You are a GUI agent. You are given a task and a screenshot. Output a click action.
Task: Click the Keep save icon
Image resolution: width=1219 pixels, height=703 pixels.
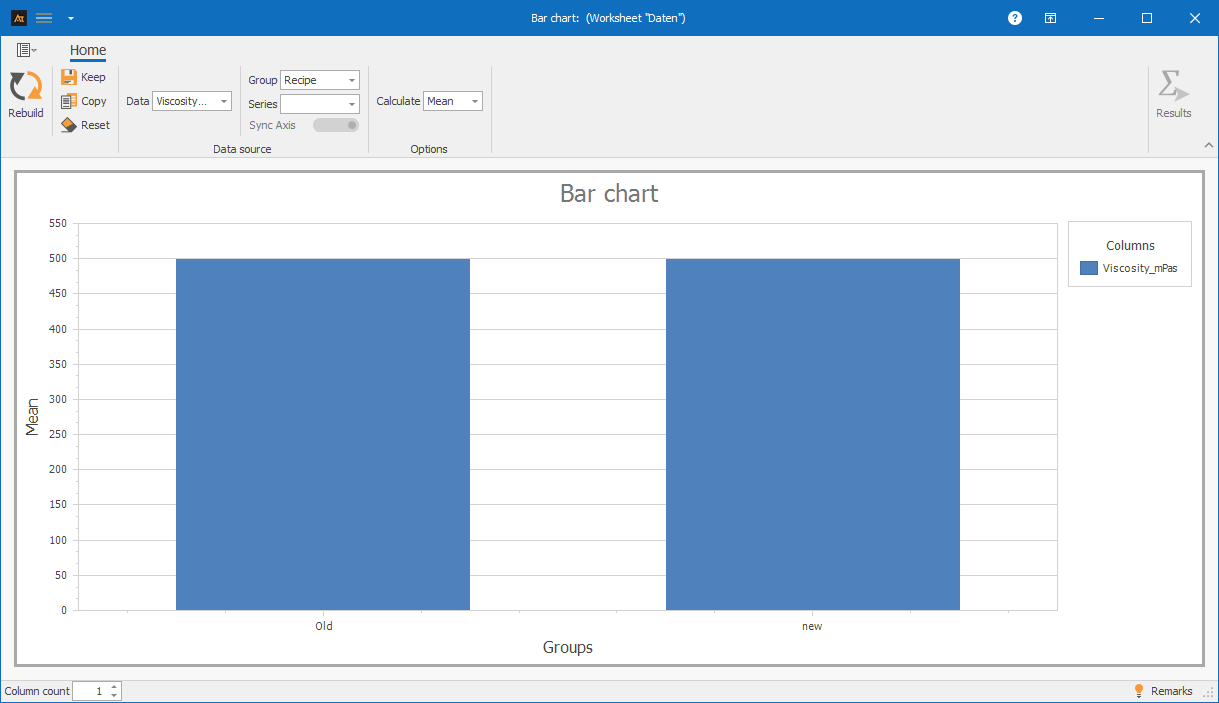[69, 77]
